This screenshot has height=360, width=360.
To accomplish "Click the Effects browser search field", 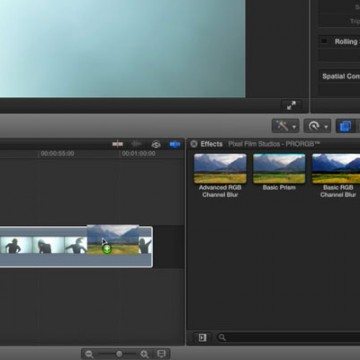I will pos(288,338).
